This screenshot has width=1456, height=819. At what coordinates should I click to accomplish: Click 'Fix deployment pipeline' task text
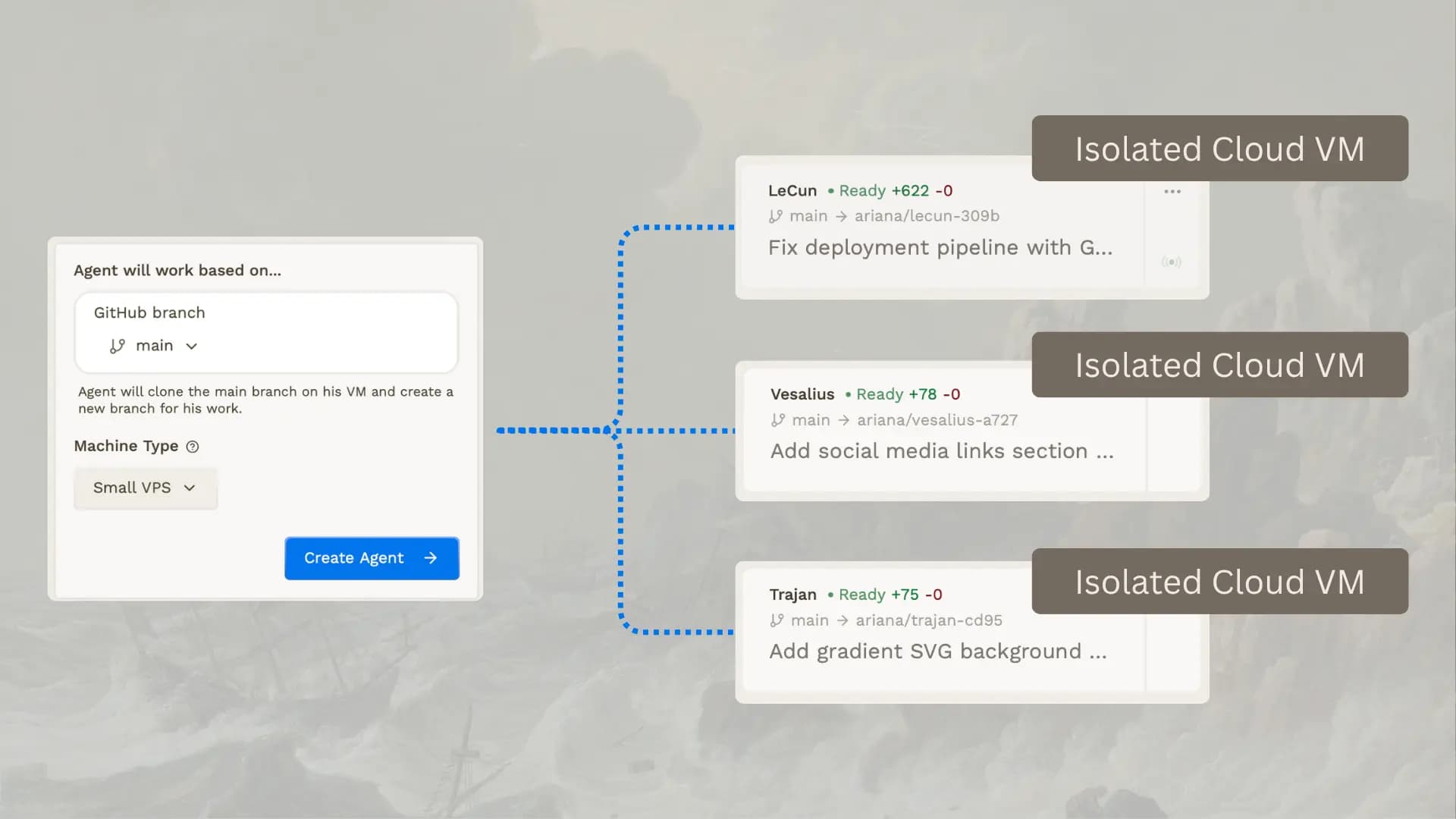coord(940,248)
